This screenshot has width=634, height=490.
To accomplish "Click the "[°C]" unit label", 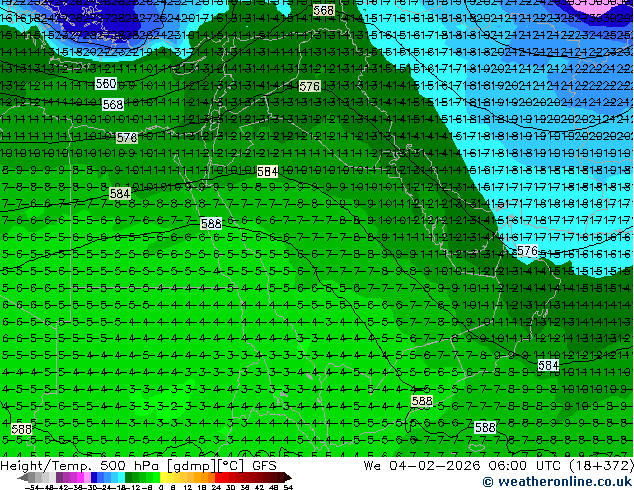I will click(x=230, y=466).
